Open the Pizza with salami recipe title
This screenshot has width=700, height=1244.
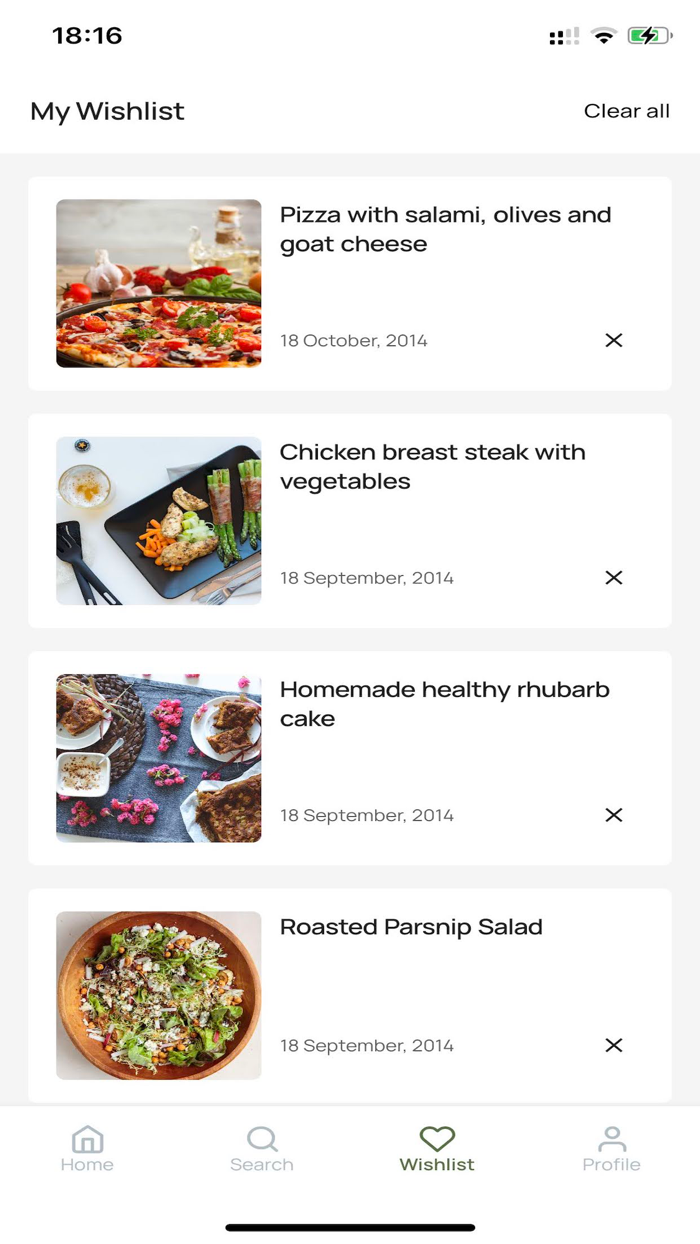[x=446, y=229]
